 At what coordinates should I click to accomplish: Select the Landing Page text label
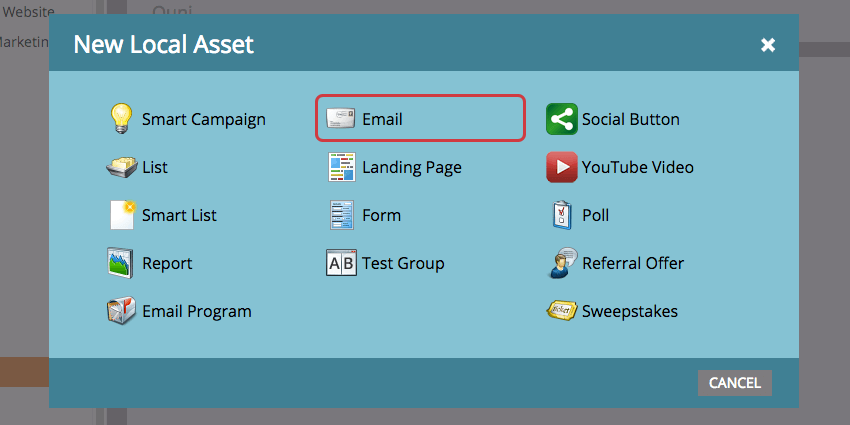412,168
